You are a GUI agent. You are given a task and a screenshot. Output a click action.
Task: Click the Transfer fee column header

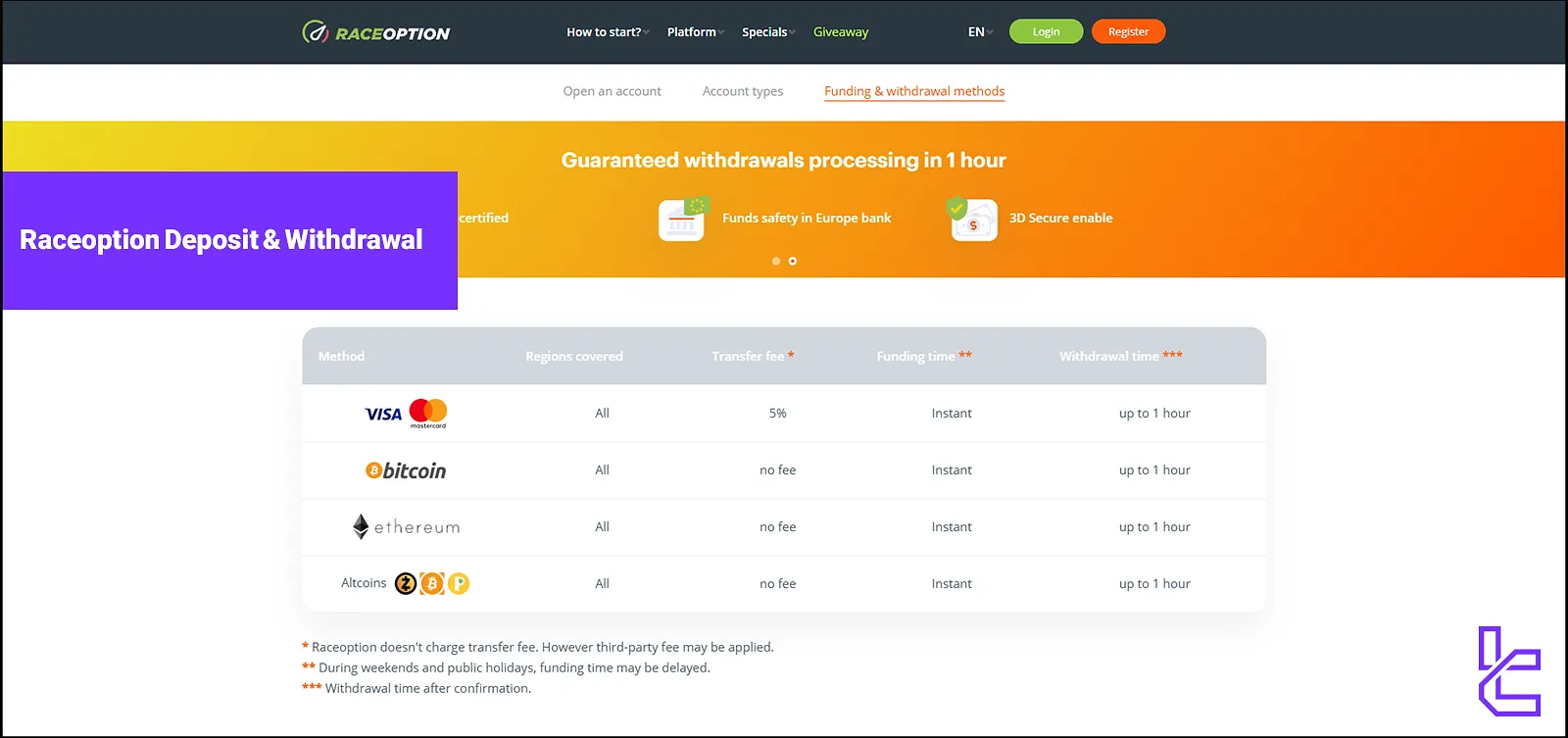pyautogui.click(x=753, y=357)
